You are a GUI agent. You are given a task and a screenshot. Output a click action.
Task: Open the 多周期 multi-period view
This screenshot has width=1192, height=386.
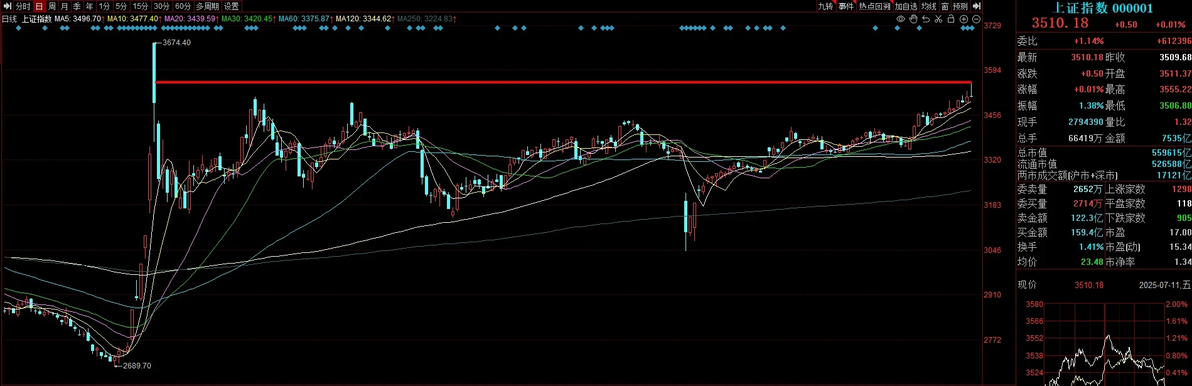tap(207, 6)
